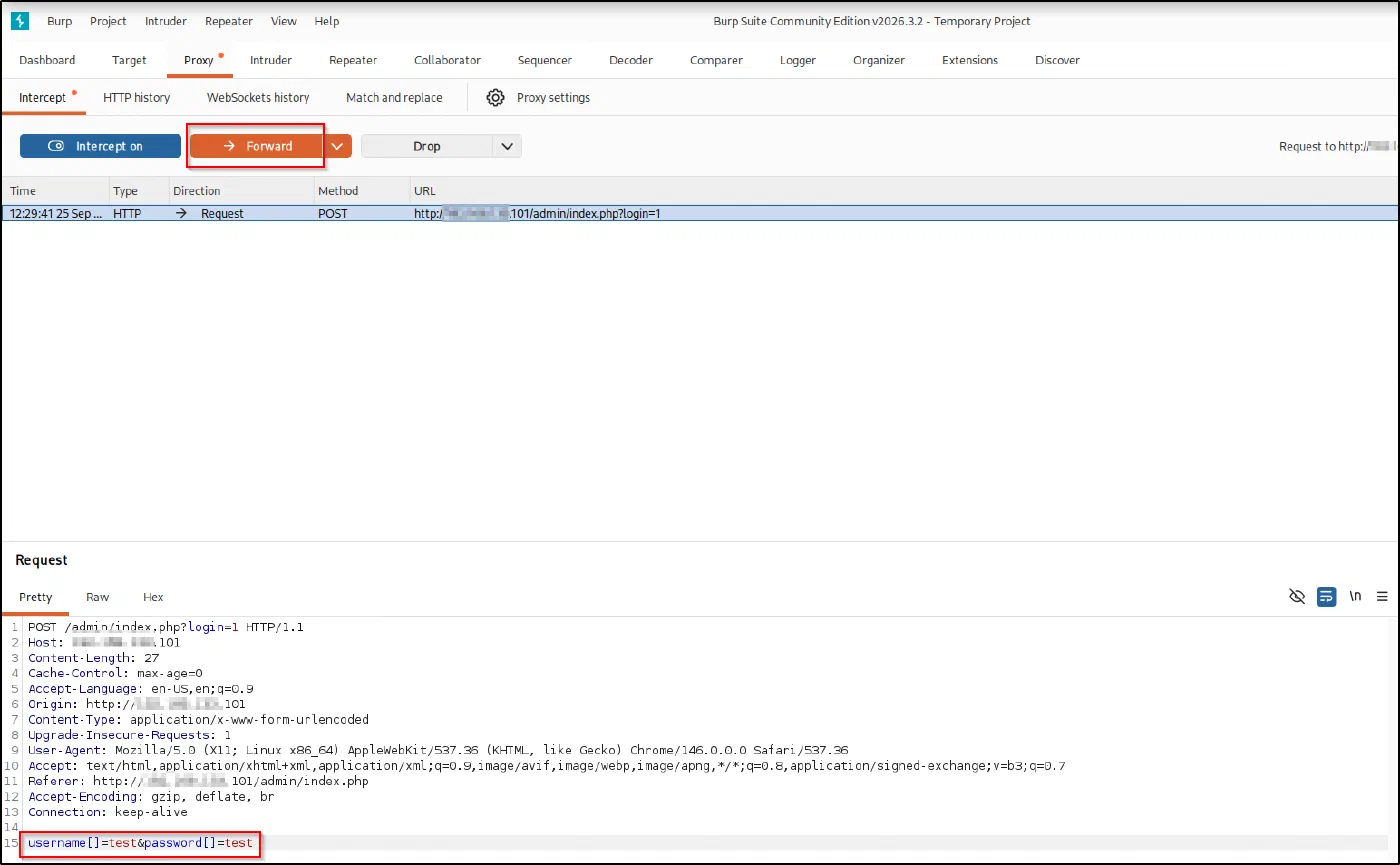
Task: Forward the intercepted request
Action: (257, 146)
